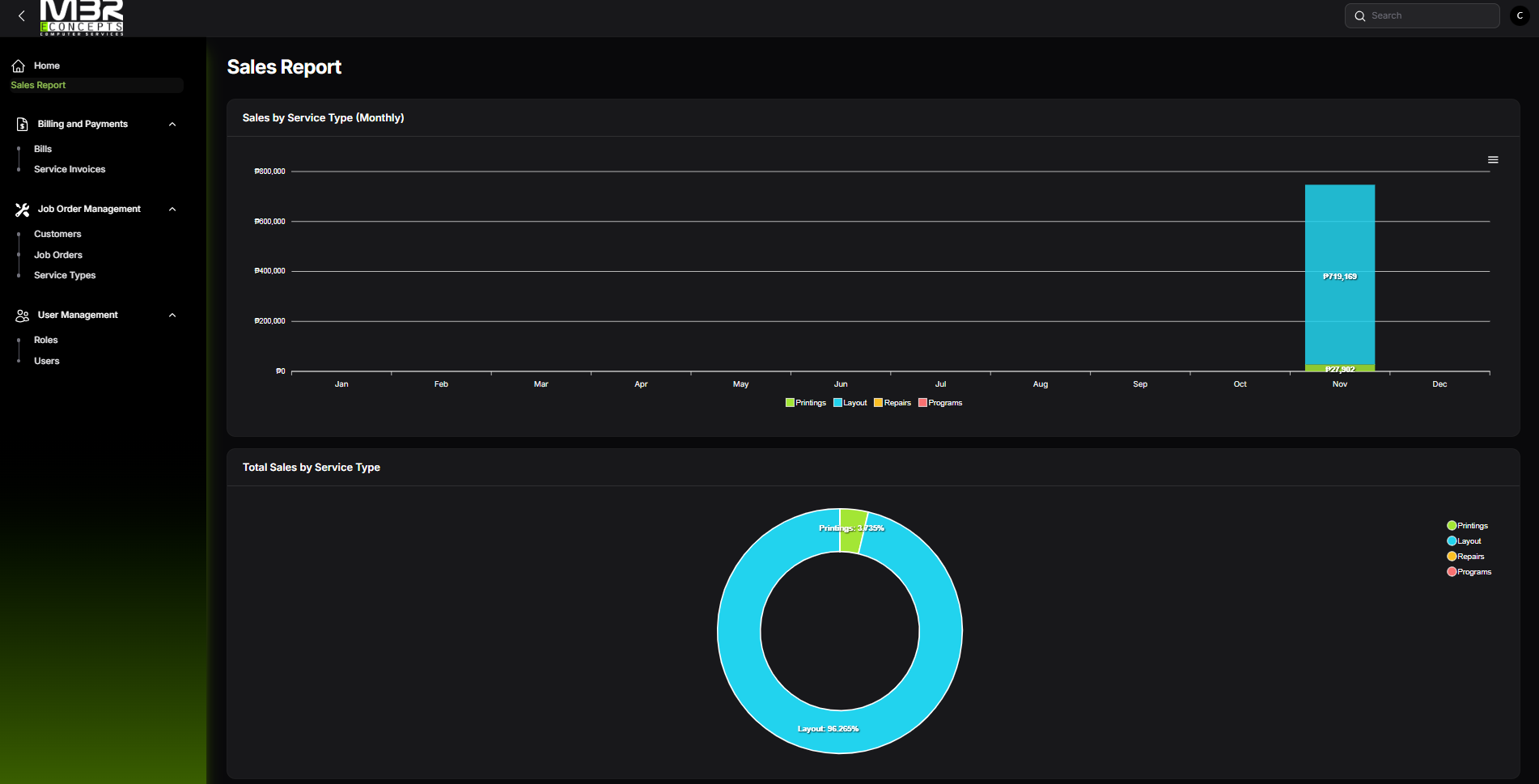Image resolution: width=1539 pixels, height=784 pixels.
Task: Toggle Layout series in bar chart legend
Action: coord(850,403)
